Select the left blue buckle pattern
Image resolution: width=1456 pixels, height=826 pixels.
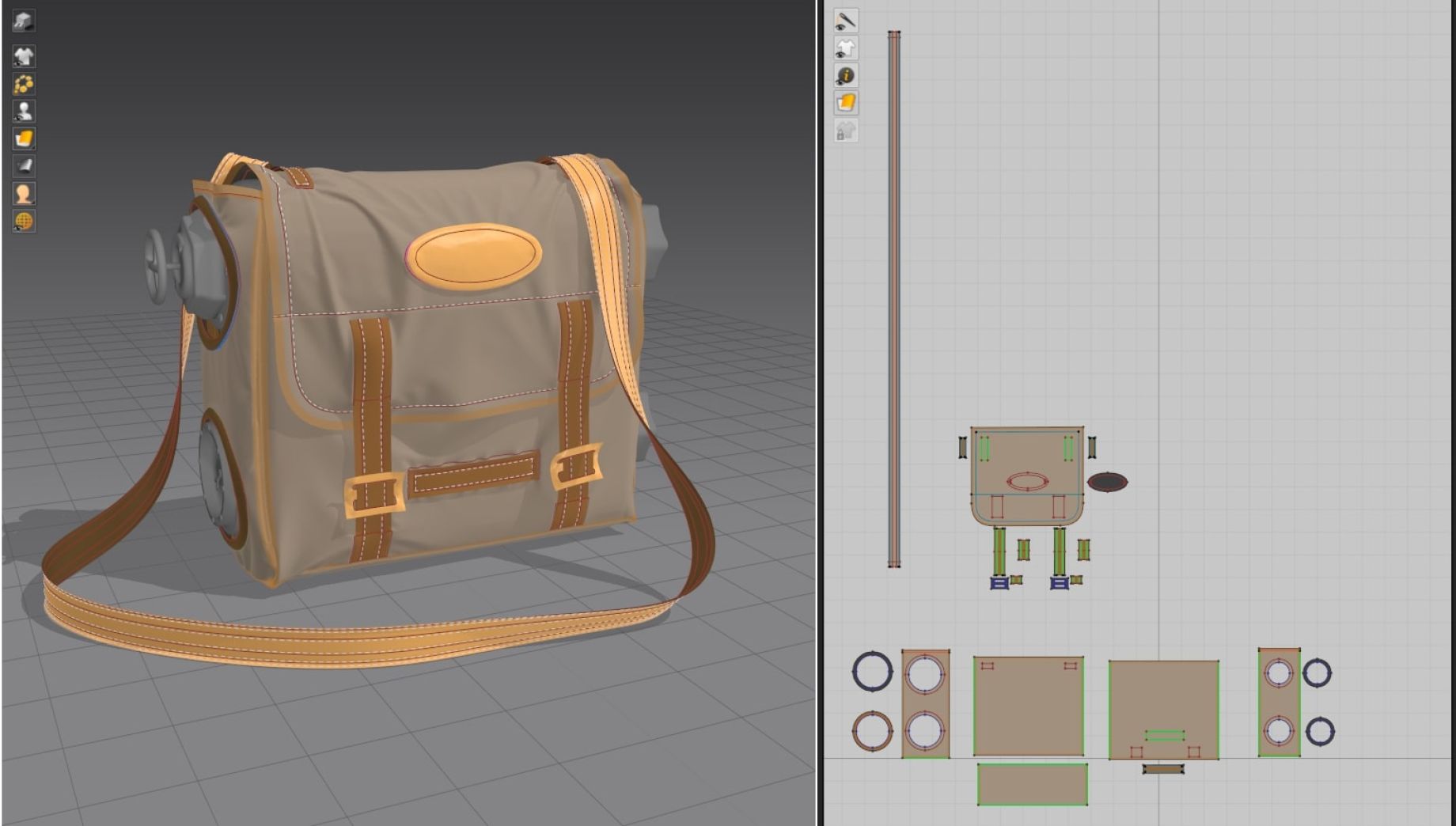tap(999, 583)
